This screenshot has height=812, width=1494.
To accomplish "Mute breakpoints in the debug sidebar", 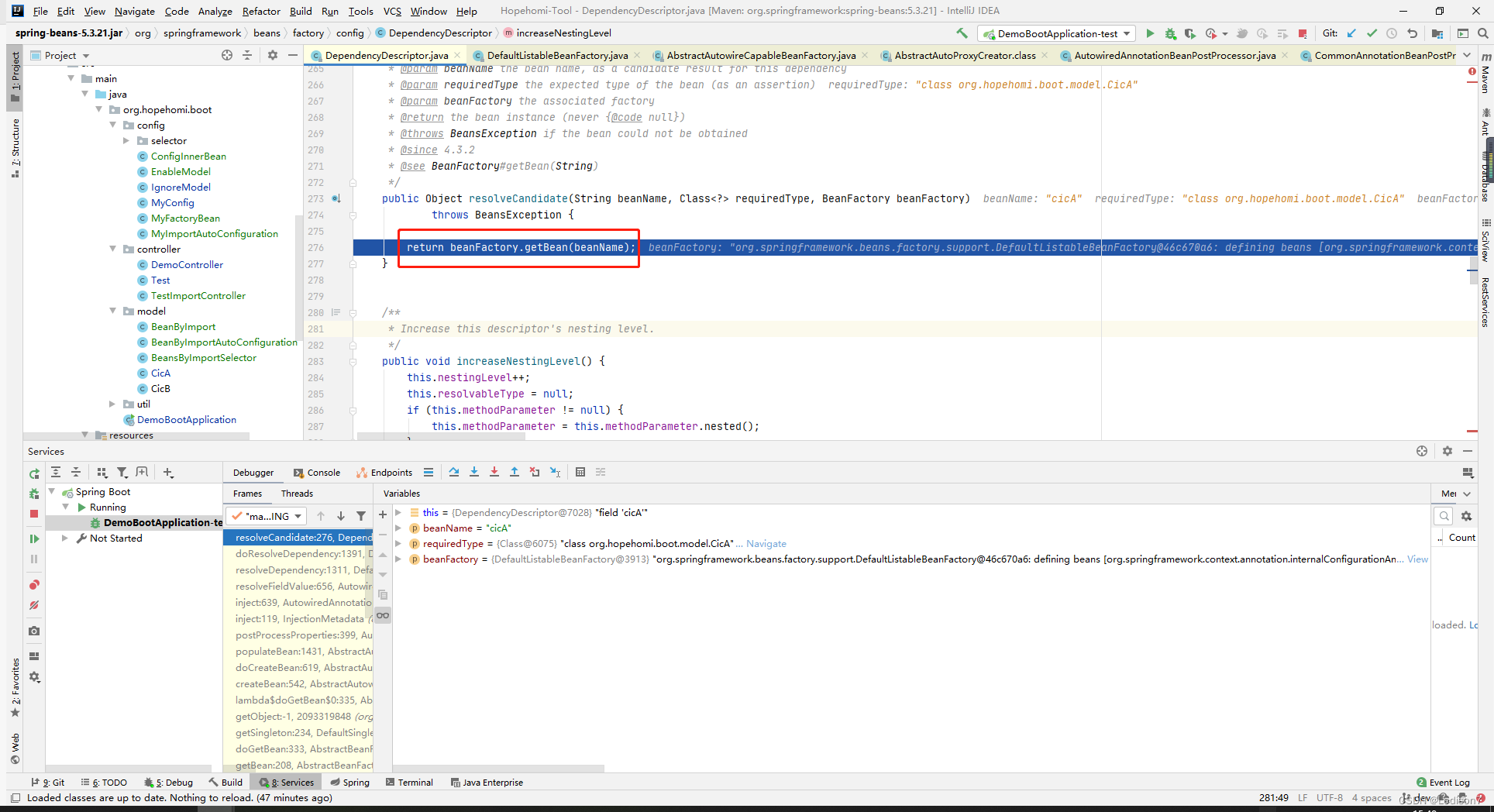I will 34,605.
